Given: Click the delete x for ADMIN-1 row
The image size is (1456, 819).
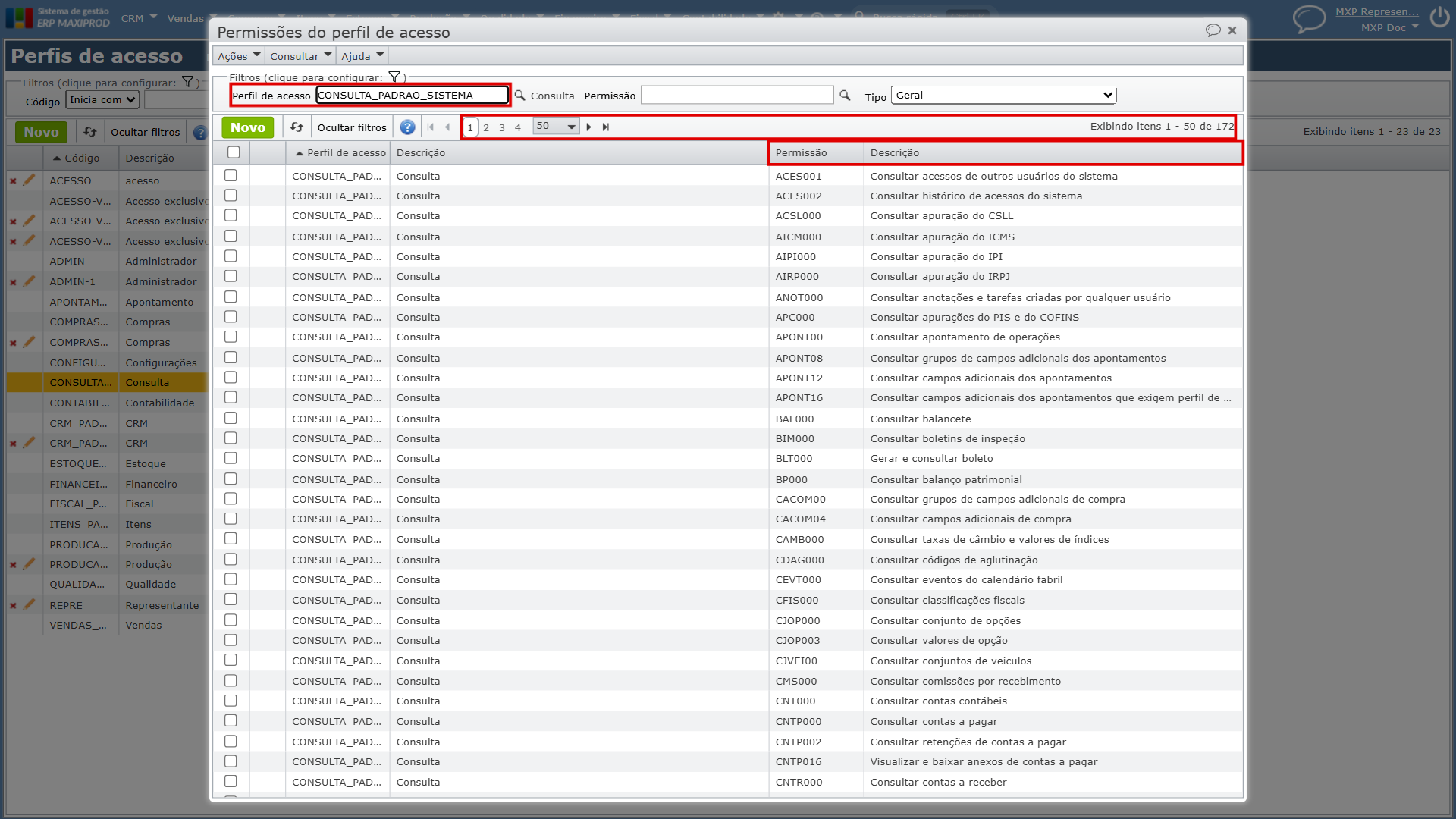Looking at the screenshot, I should 13,282.
